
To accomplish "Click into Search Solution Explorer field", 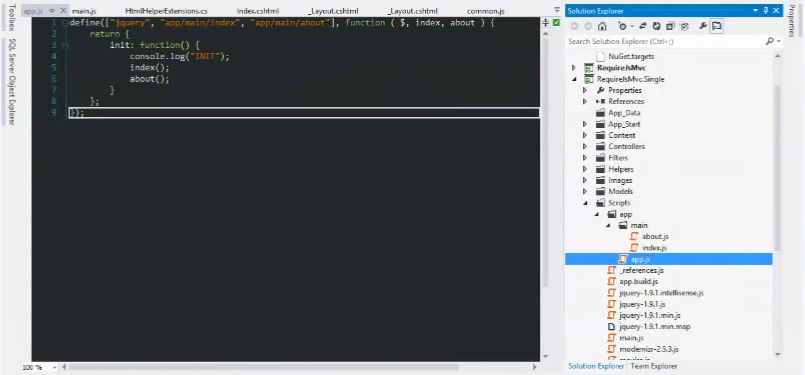I will pos(665,41).
